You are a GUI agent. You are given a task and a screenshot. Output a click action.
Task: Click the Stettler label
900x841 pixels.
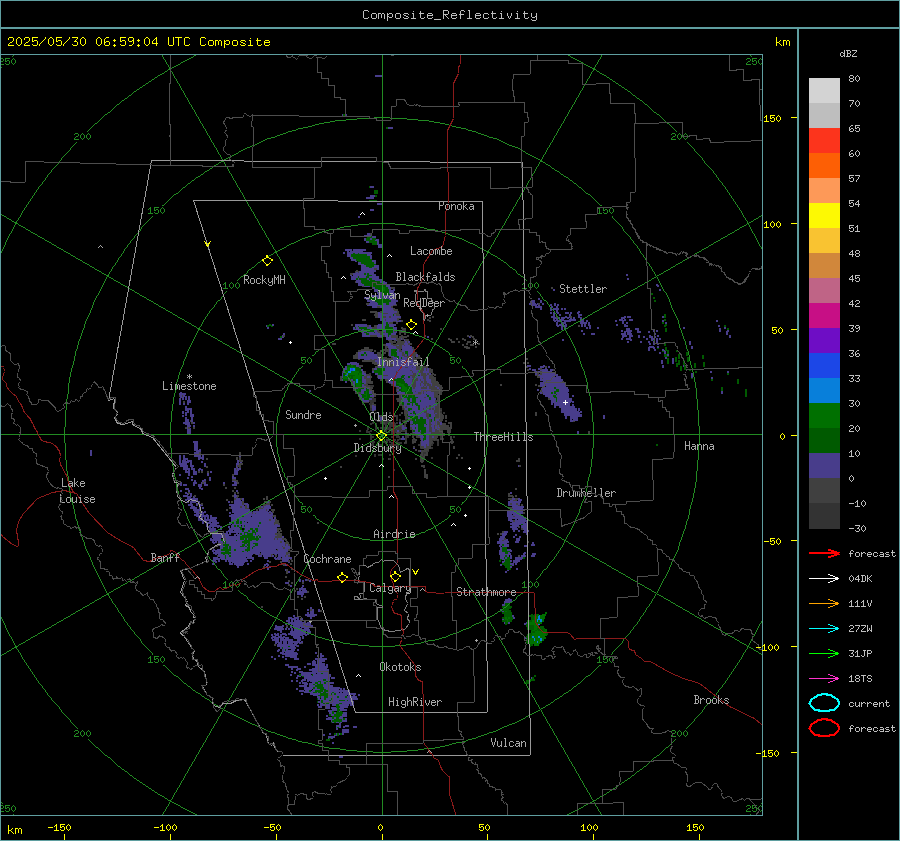coord(583,289)
